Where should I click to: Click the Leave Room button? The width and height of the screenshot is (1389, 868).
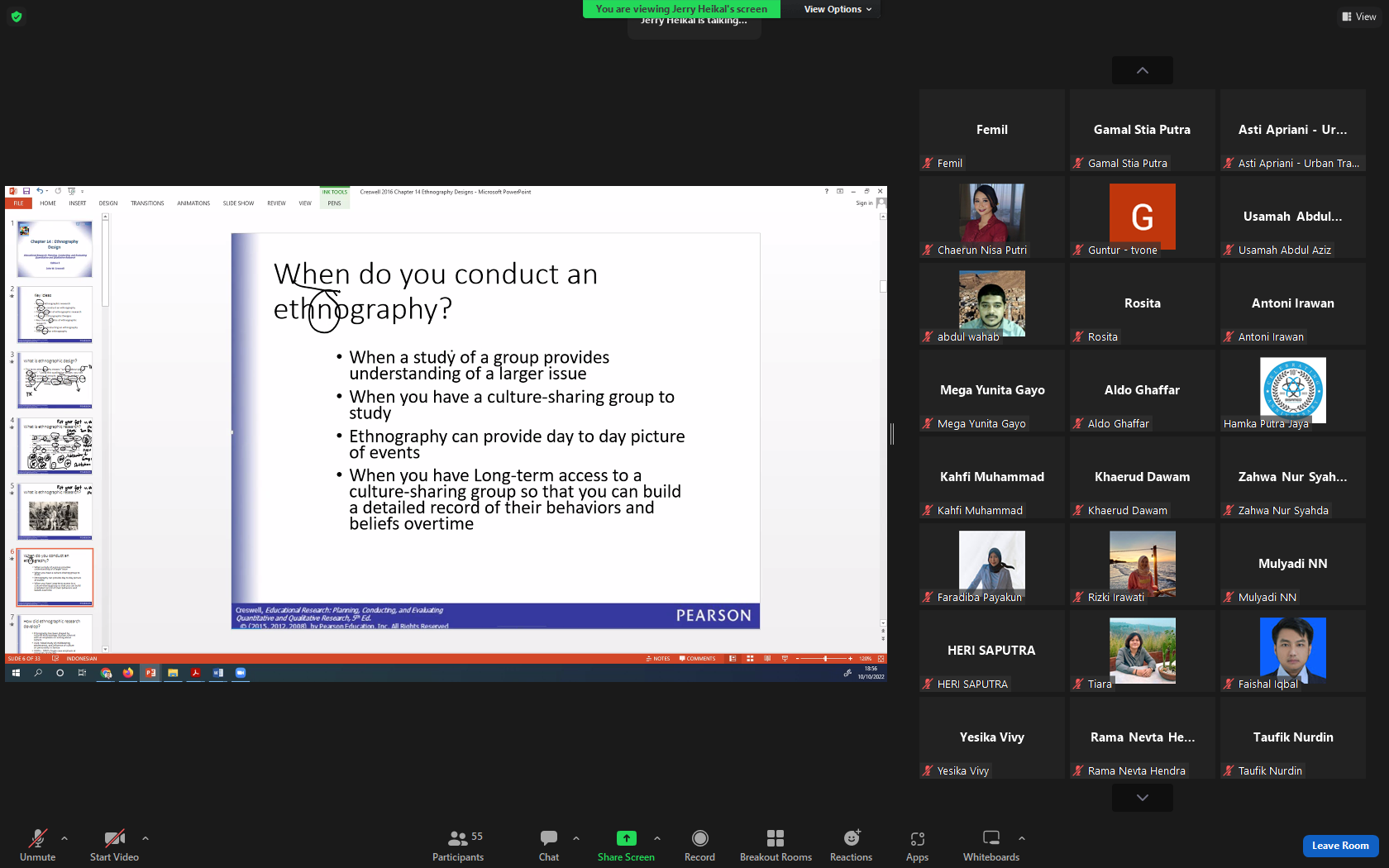[1340, 846]
